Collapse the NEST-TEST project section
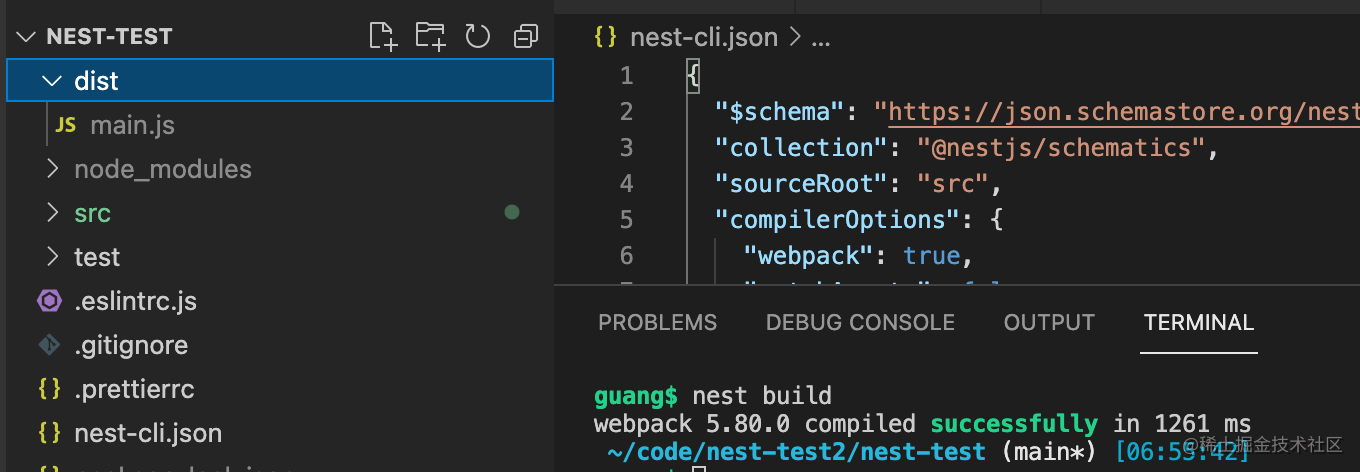The width and height of the screenshot is (1360, 472). tap(26, 37)
